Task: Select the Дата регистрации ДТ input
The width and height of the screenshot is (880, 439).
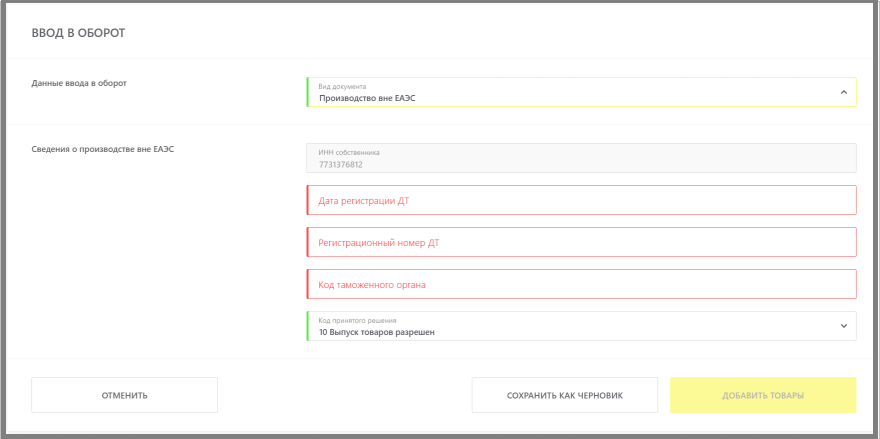Action: click(x=581, y=200)
